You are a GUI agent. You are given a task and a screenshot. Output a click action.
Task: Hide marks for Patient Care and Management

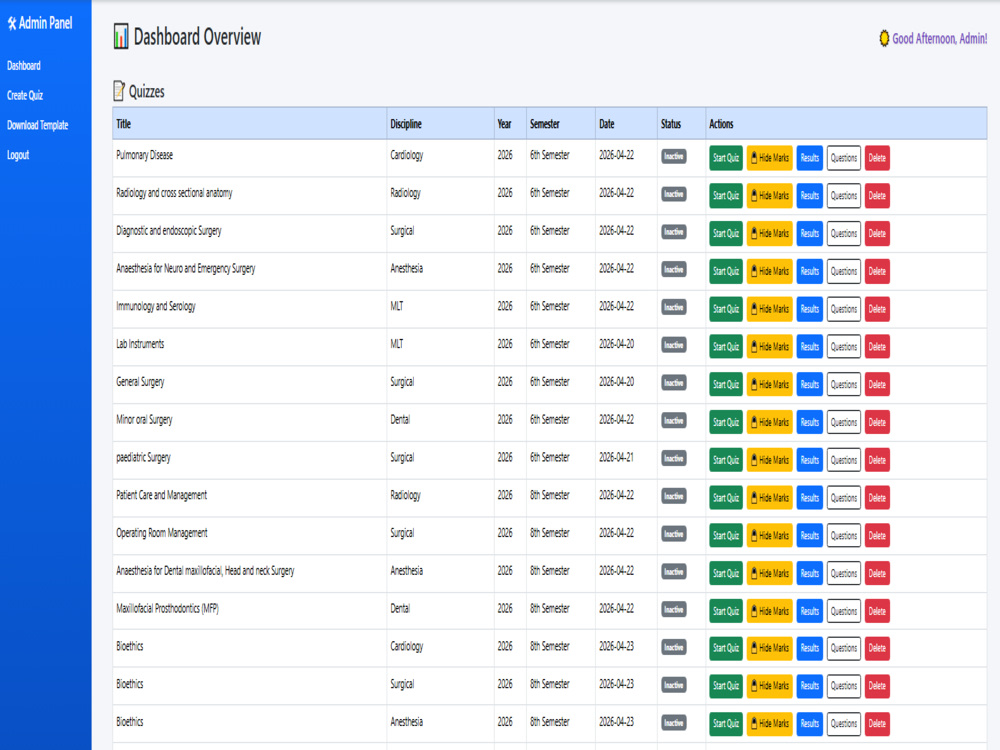click(x=770, y=498)
